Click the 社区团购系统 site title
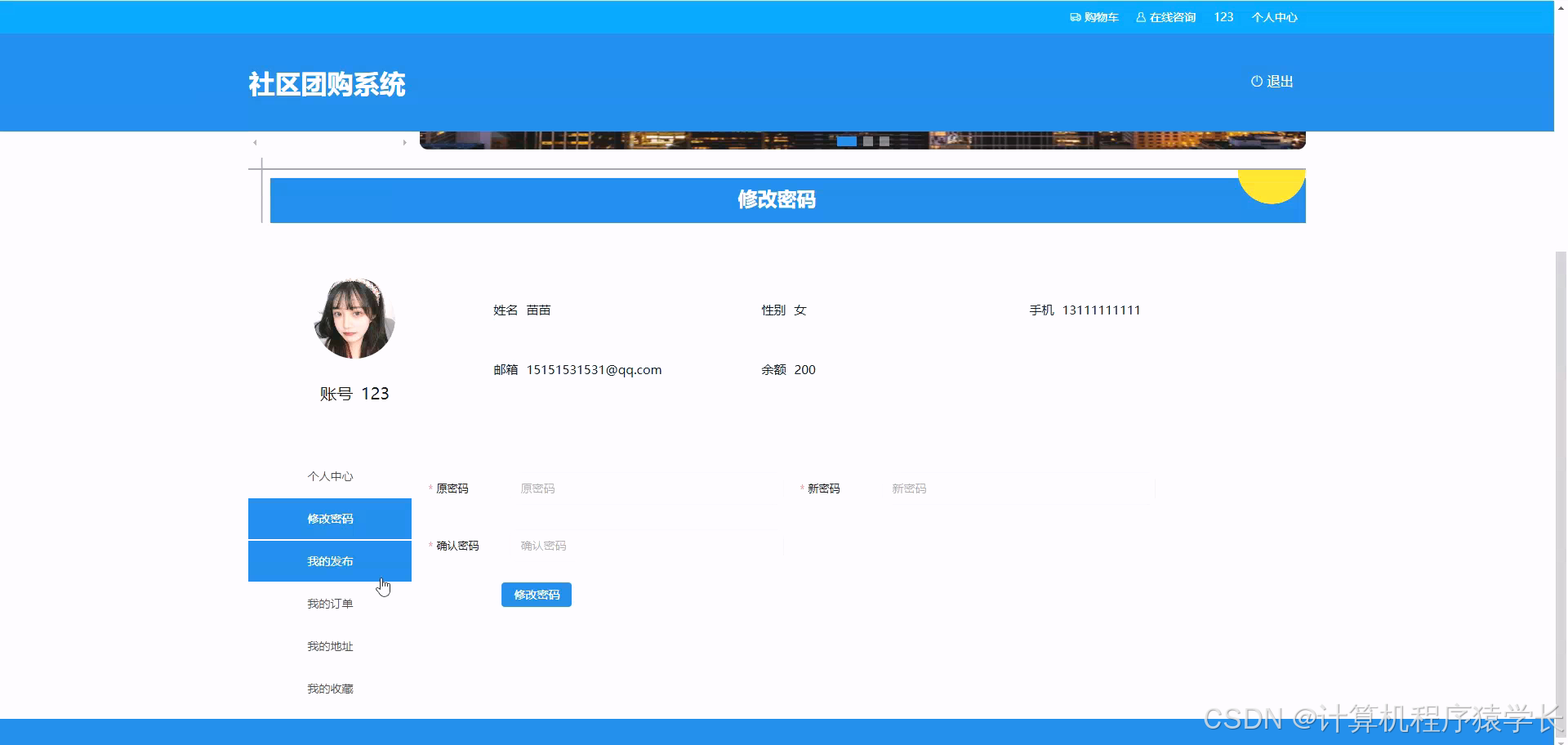 pyautogui.click(x=326, y=84)
